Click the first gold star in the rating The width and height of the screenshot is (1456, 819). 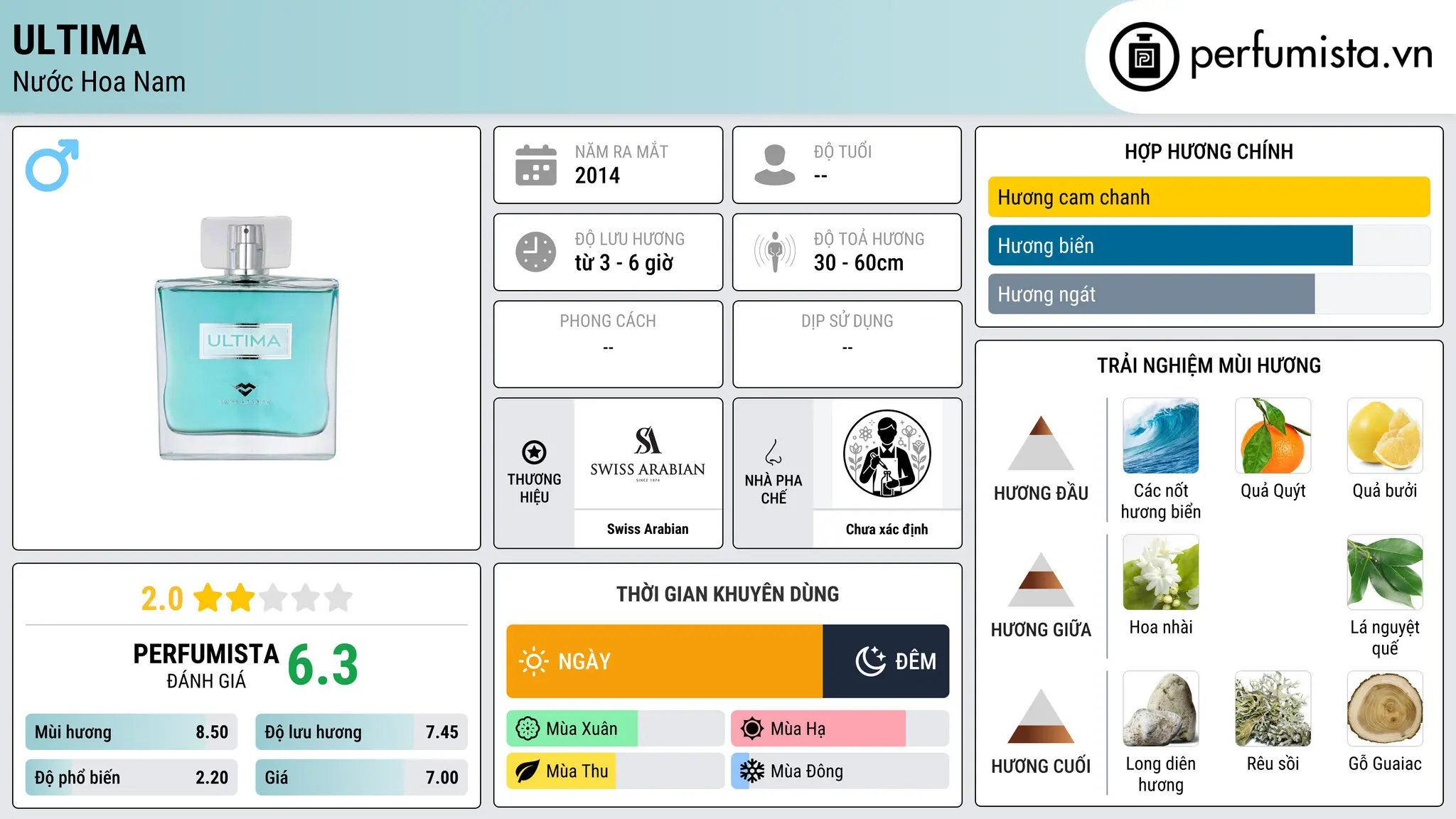pyautogui.click(x=208, y=598)
